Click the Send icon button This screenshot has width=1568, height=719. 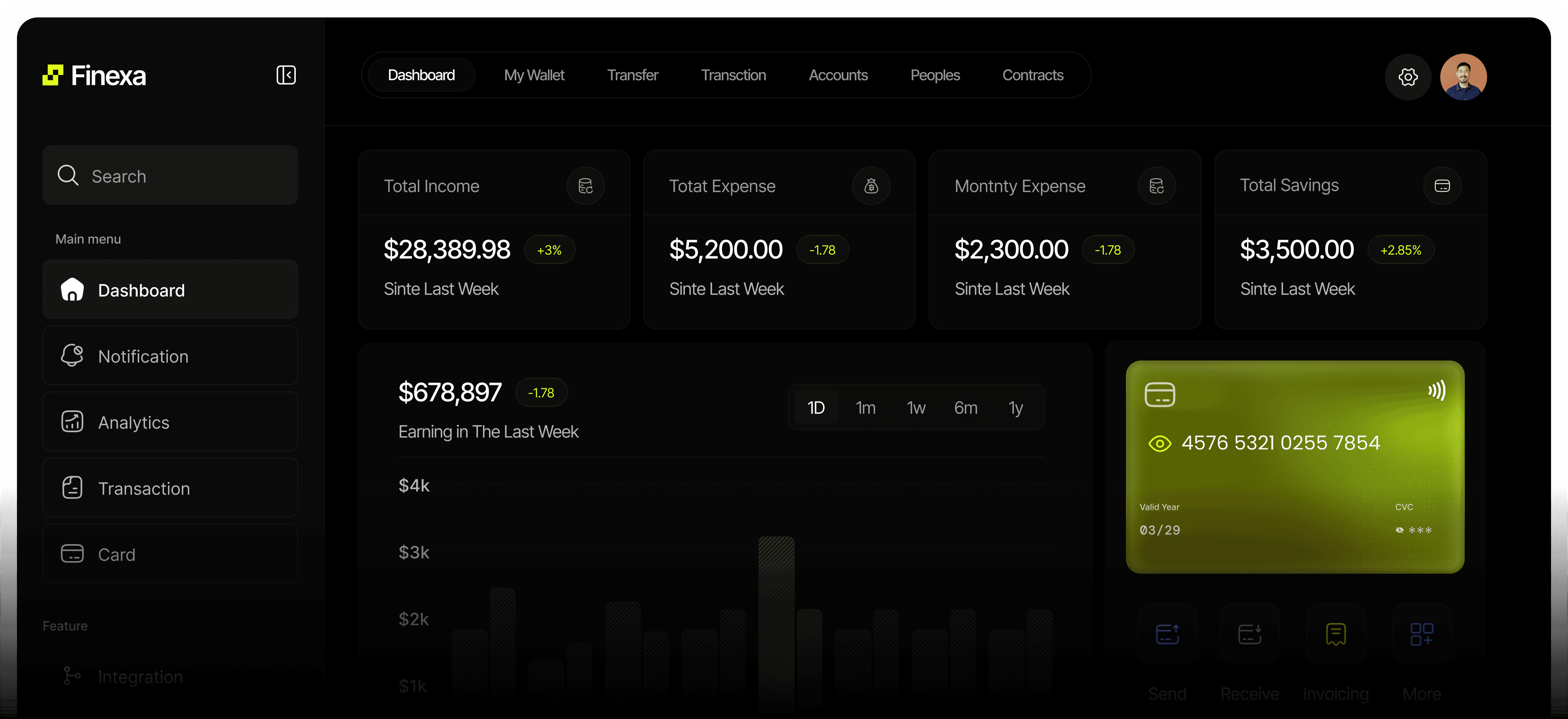tap(1168, 634)
